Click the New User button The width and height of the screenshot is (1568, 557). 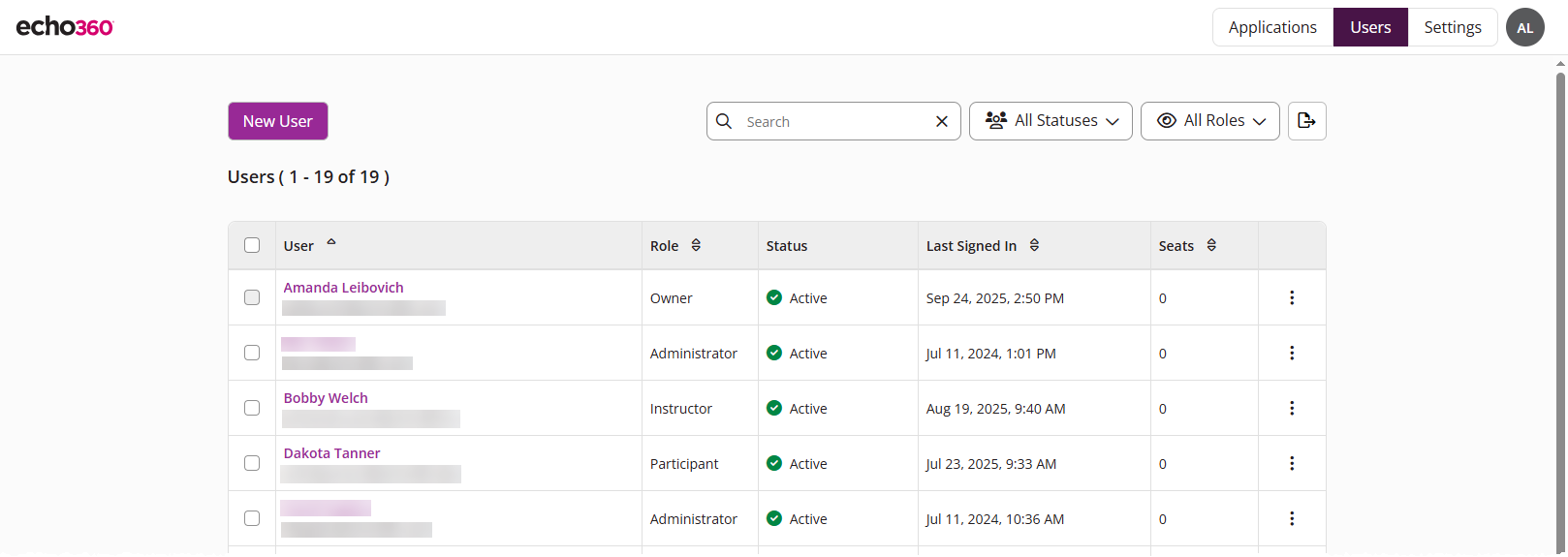pos(277,121)
